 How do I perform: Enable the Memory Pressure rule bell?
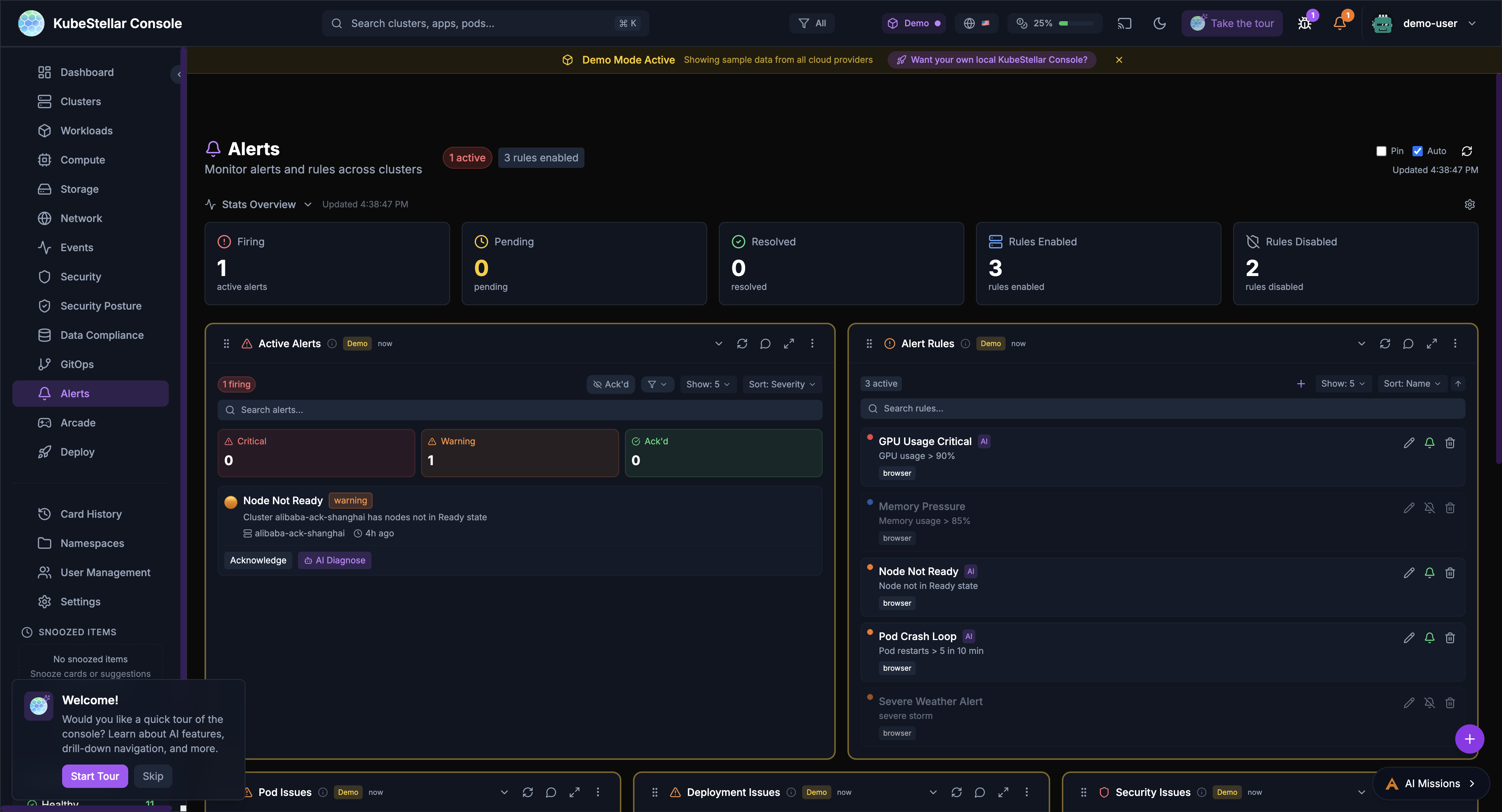(x=1429, y=508)
